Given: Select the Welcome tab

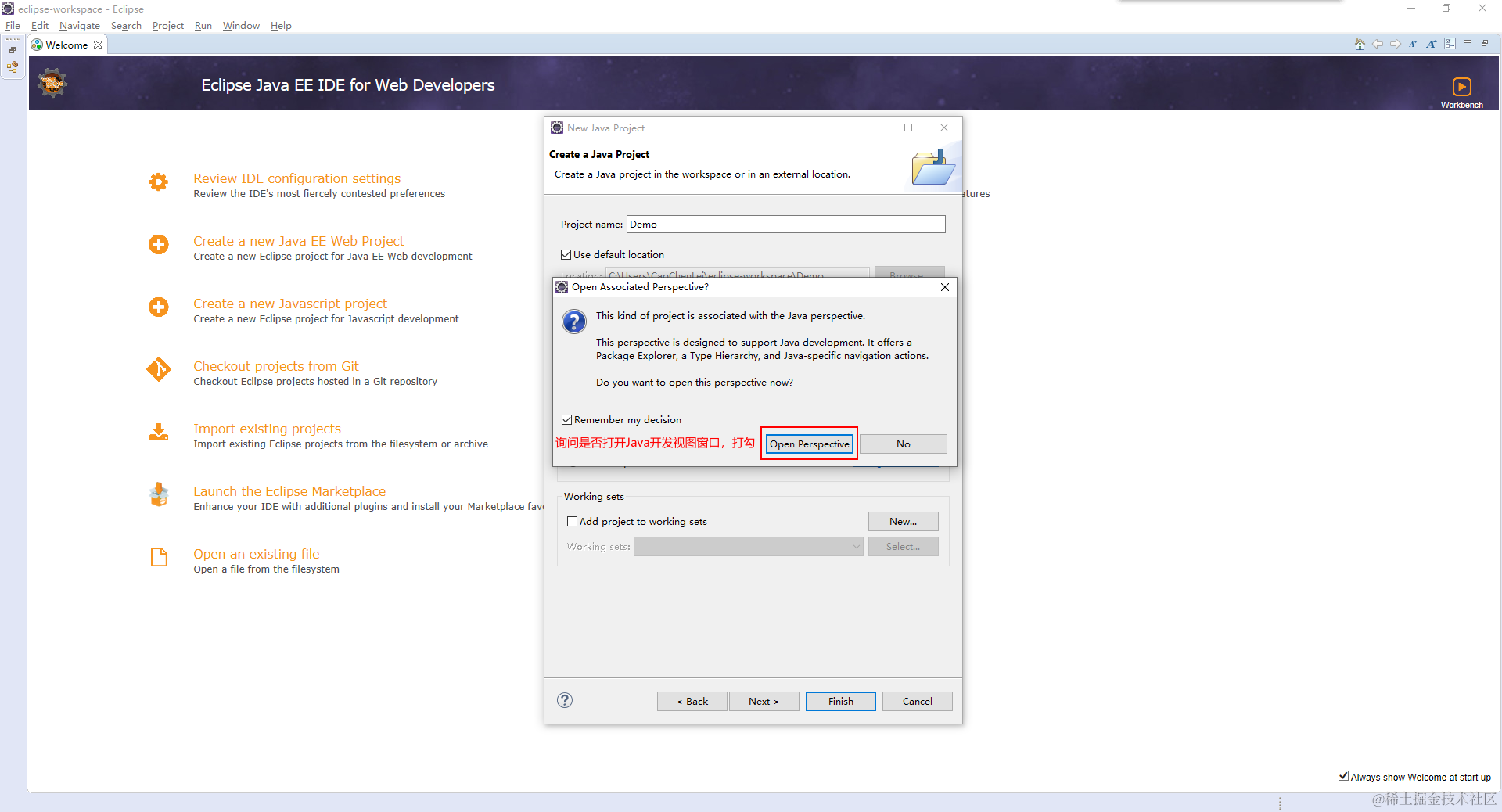Looking at the screenshot, I should tap(66, 45).
